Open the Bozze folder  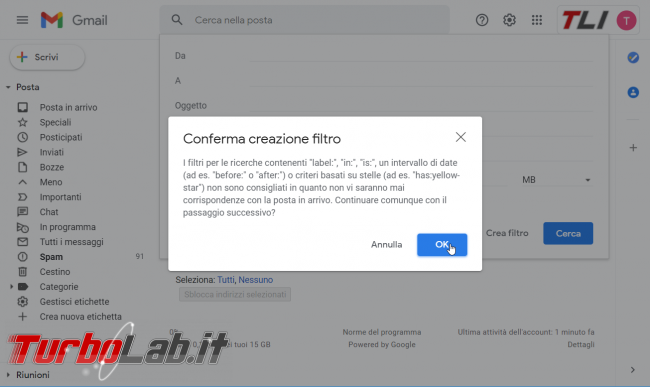(x=51, y=167)
